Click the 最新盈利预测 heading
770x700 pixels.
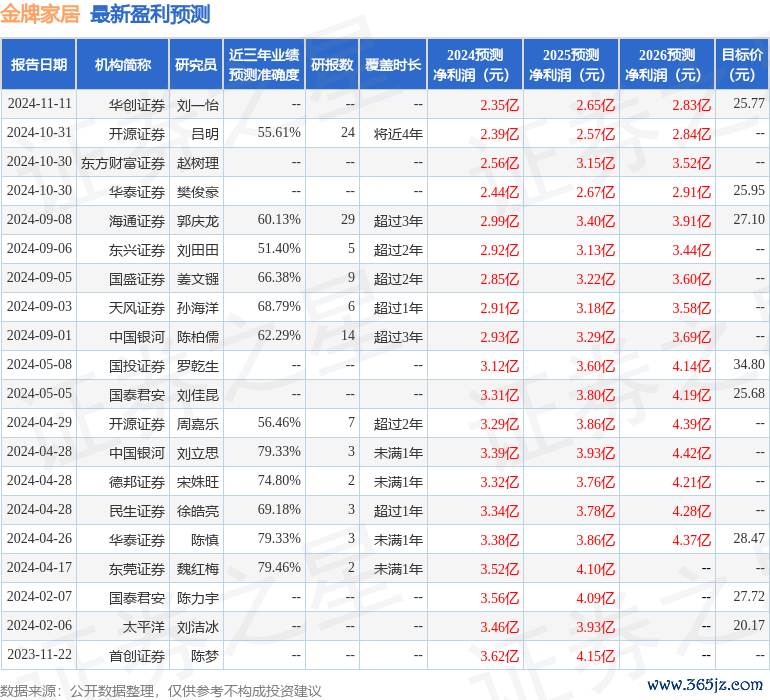click(150, 14)
